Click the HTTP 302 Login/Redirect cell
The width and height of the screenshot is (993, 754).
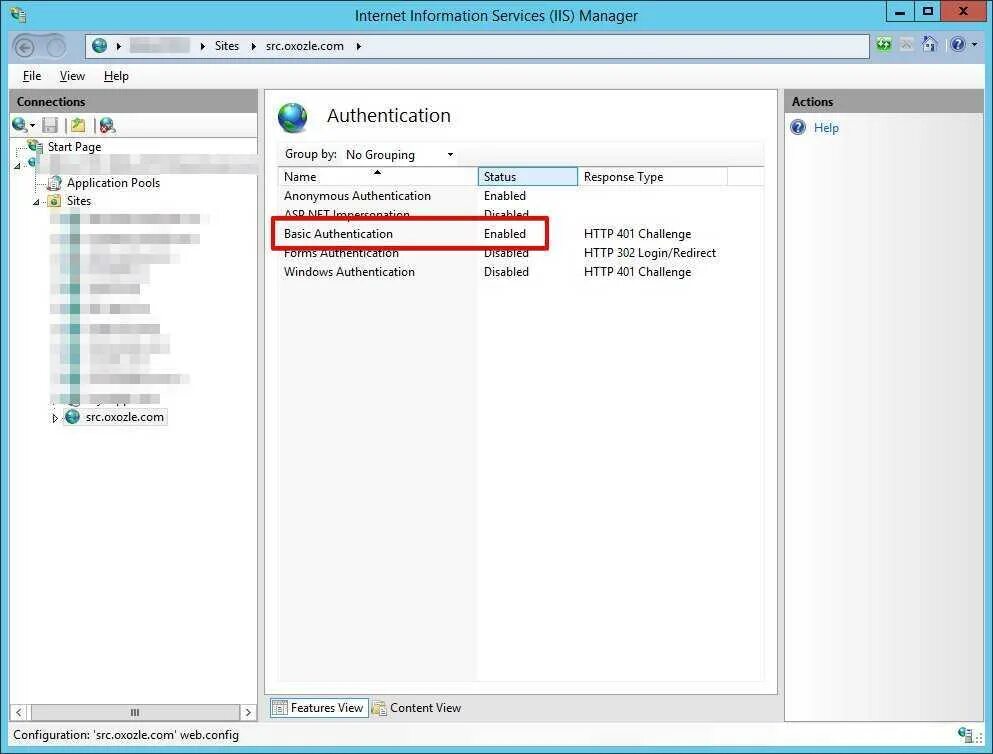click(x=650, y=253)
